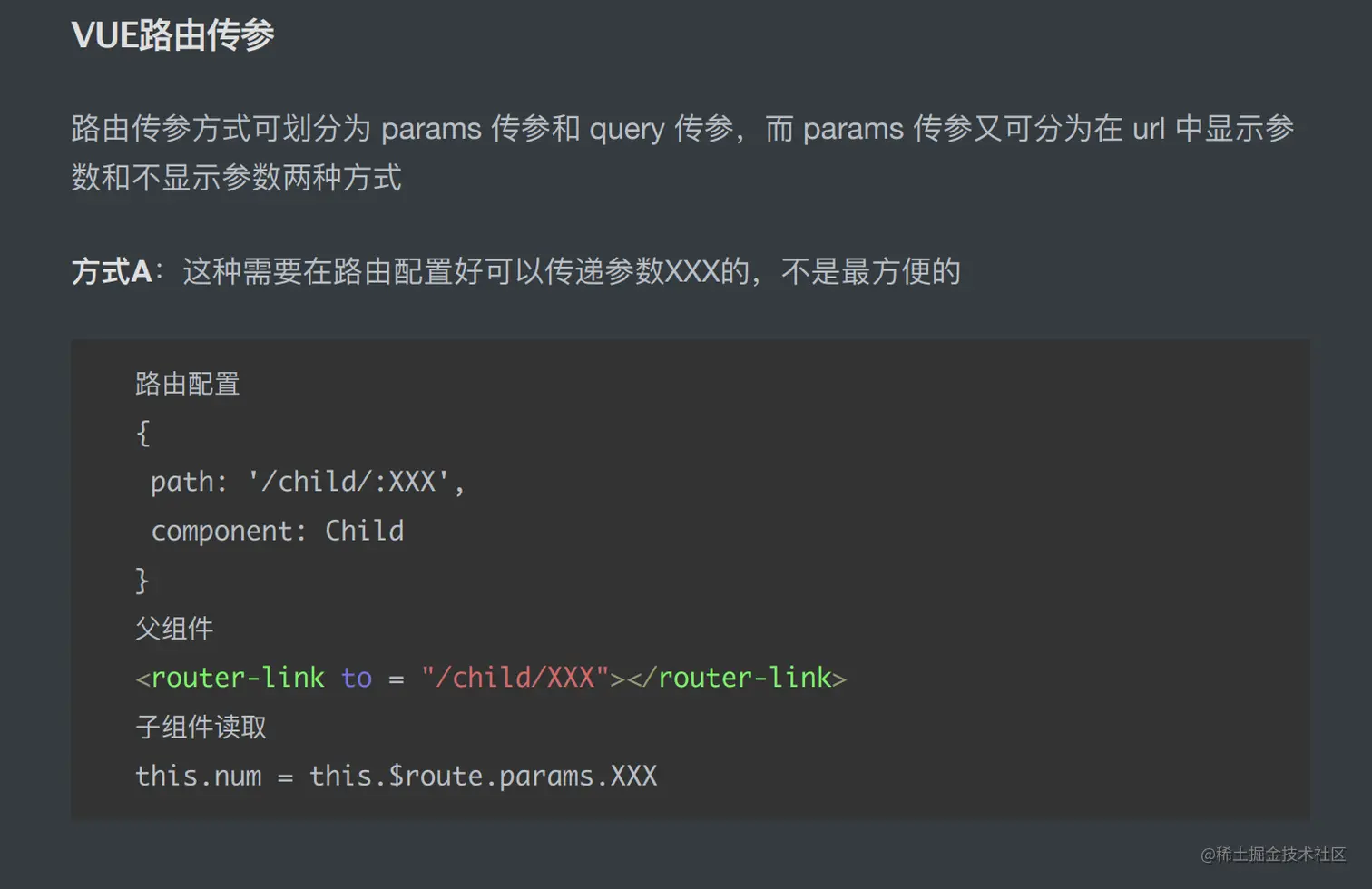Select the word "query" in the intro paragraph
This screenshot has width=1372, height=889.
(627, 129)
